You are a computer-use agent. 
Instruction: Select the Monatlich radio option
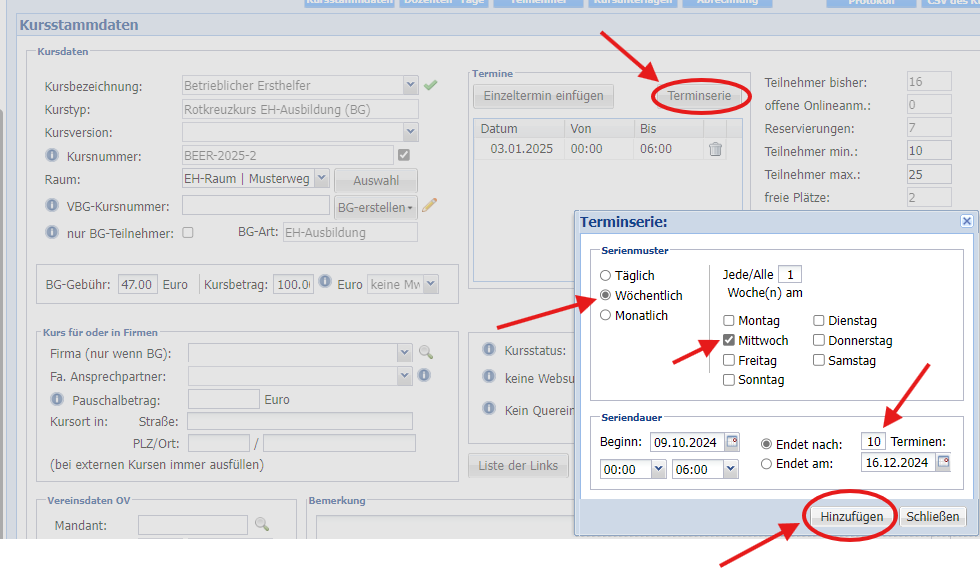605,315
